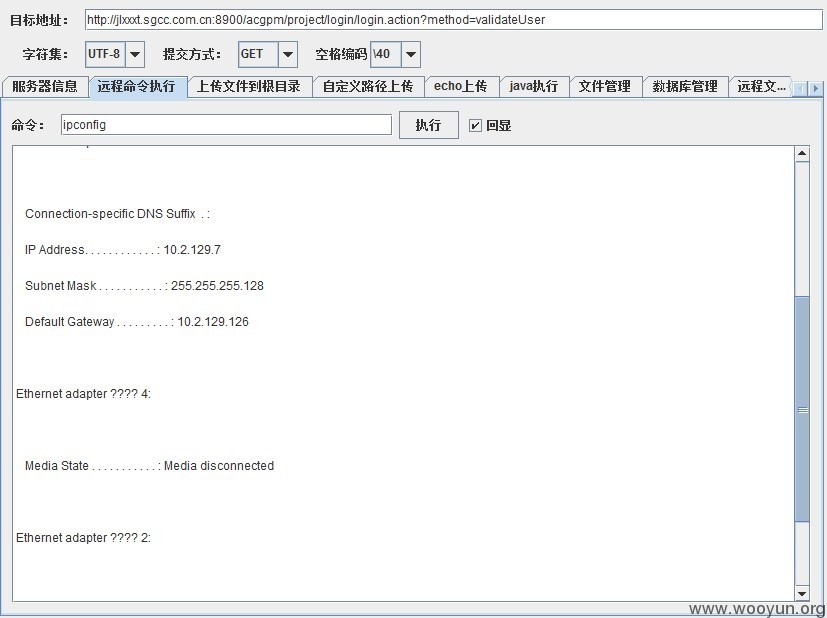
Task: Click the Ethernet adapter ???? 4 line
Action: coord(83,394)
